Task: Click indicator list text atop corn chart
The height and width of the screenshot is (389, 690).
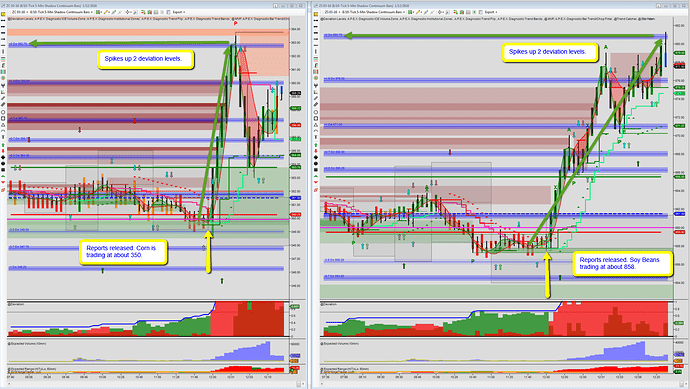Action: [149, 19]
